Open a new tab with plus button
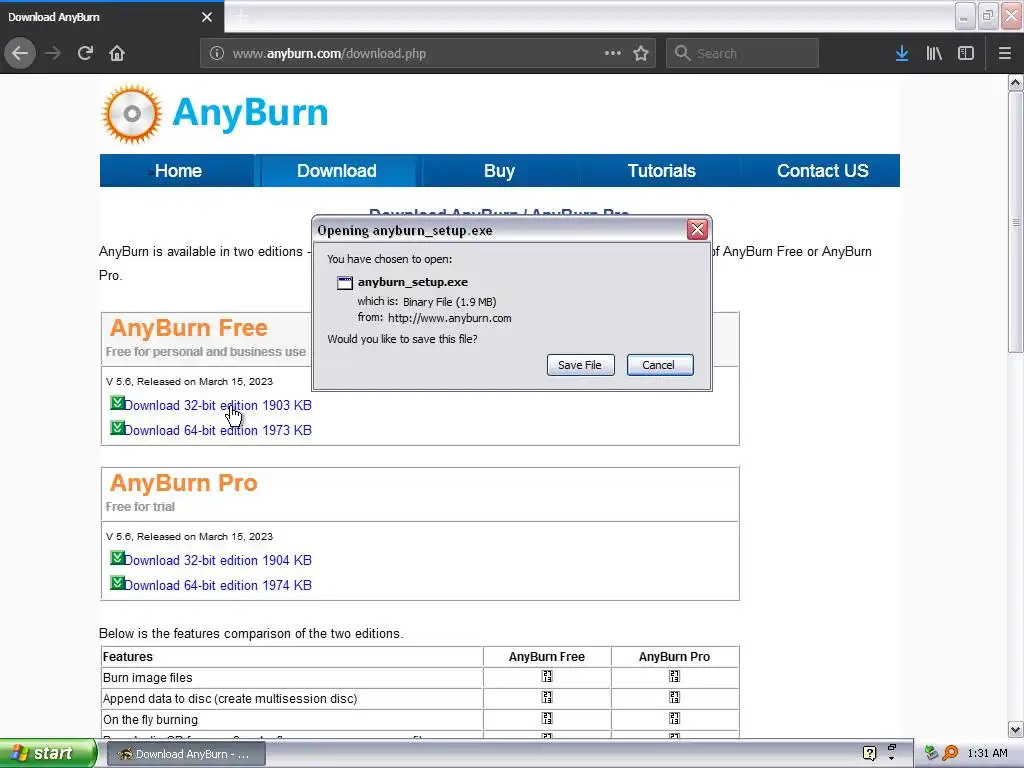 click(241, 17)
